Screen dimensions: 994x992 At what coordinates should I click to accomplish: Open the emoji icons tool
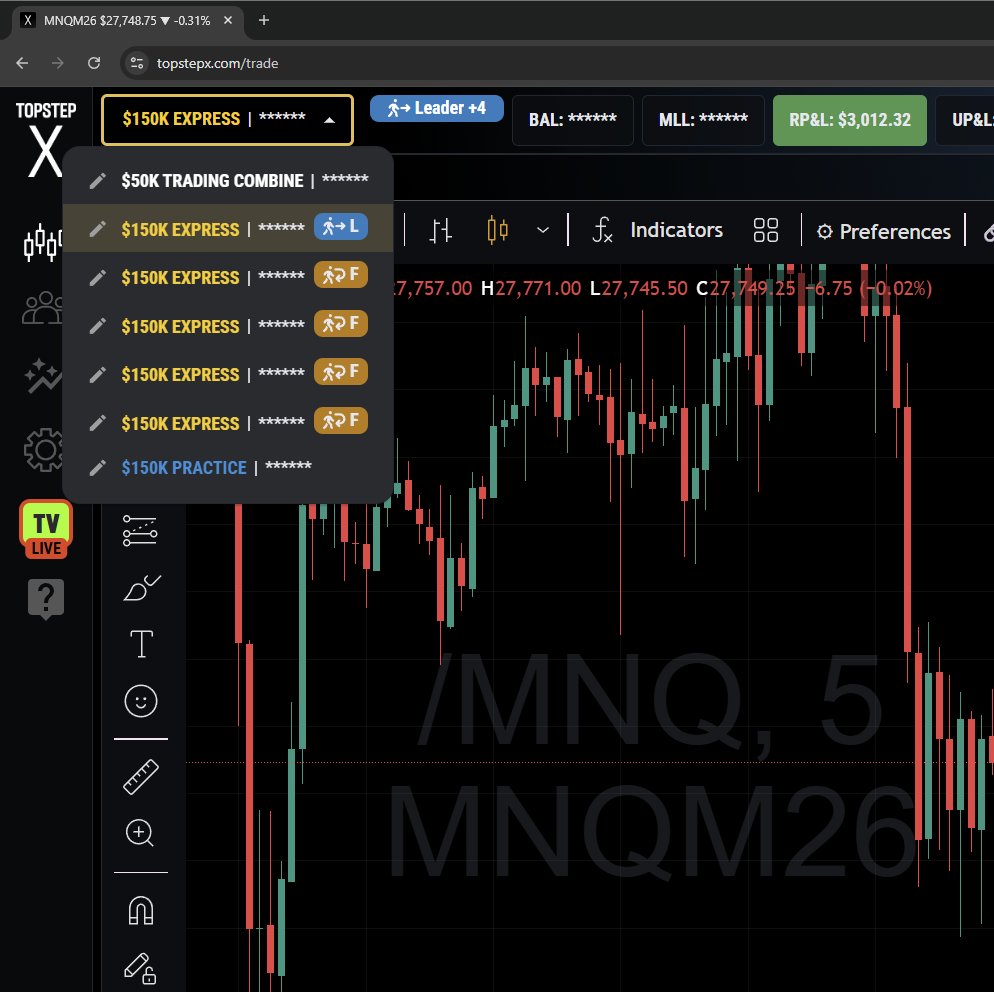(141, 701)
